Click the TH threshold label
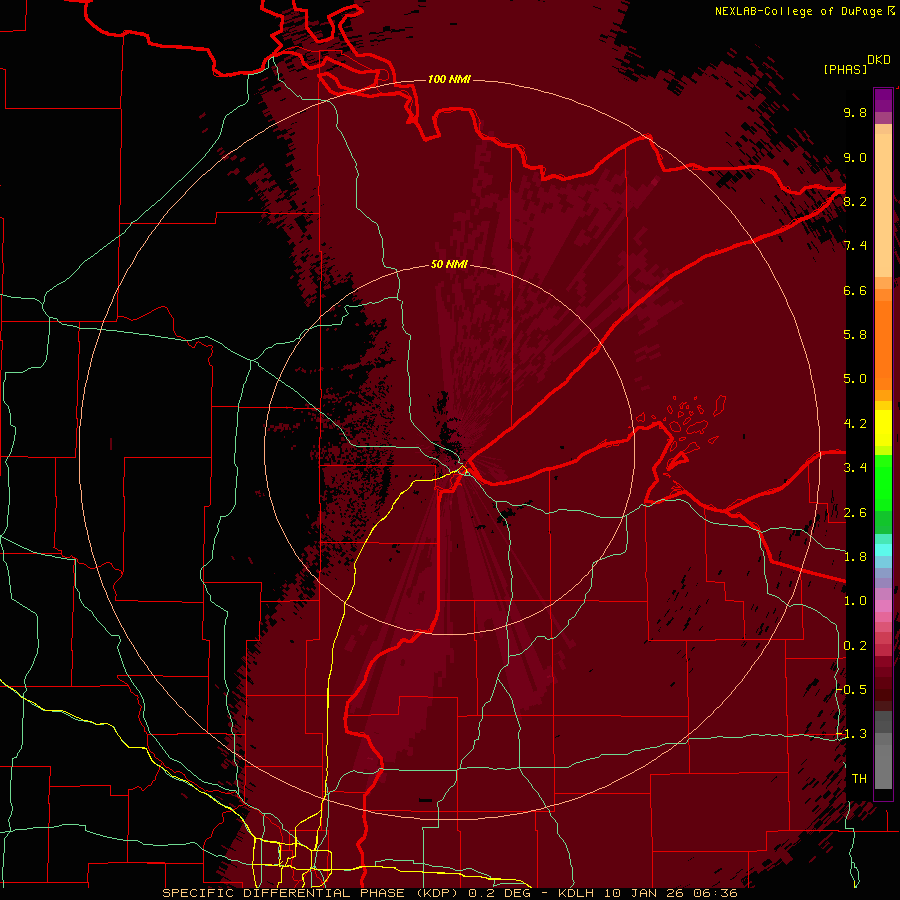 coord(859,779)
